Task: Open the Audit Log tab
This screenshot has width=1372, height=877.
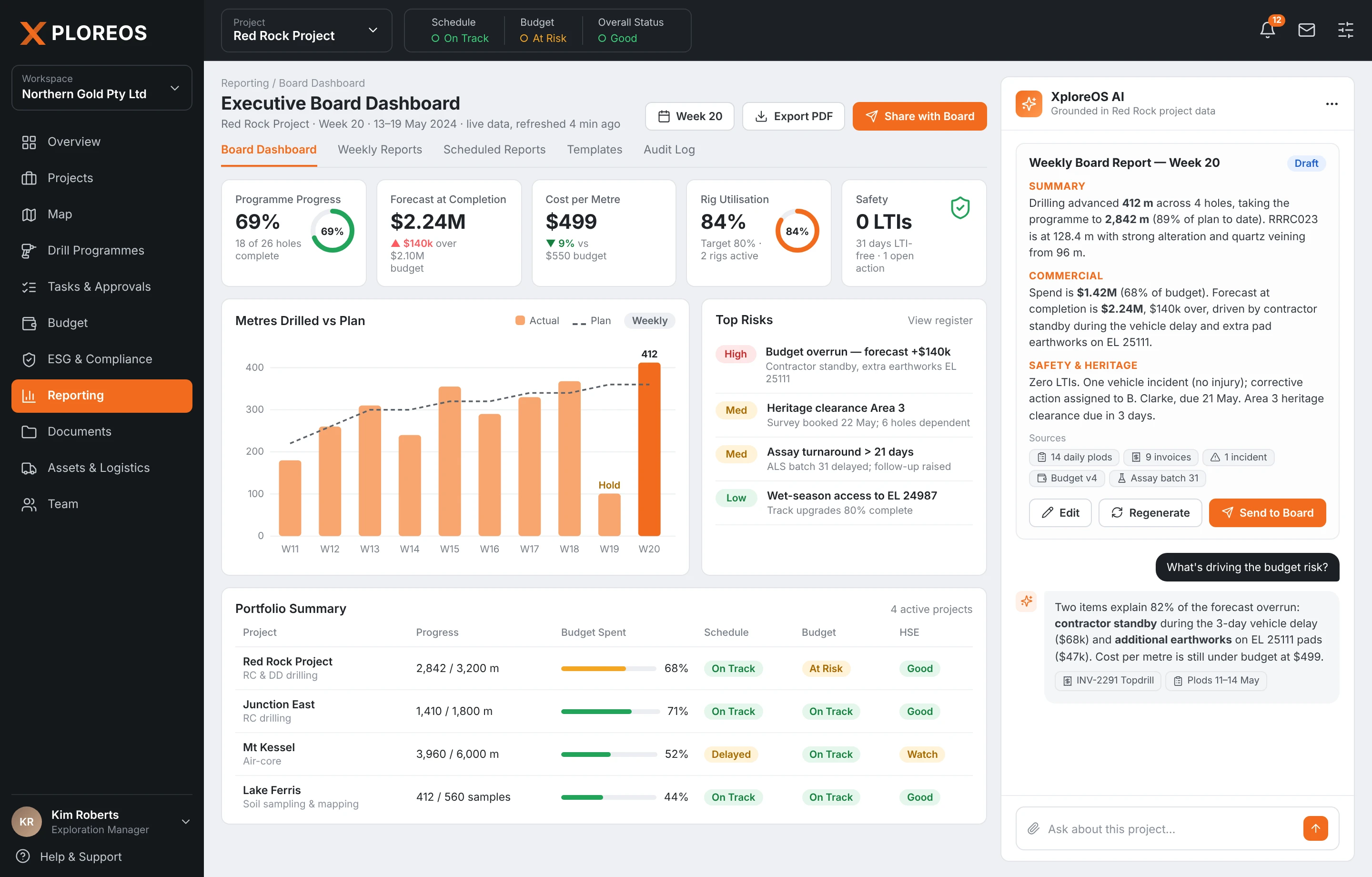Action: point(669,149)
